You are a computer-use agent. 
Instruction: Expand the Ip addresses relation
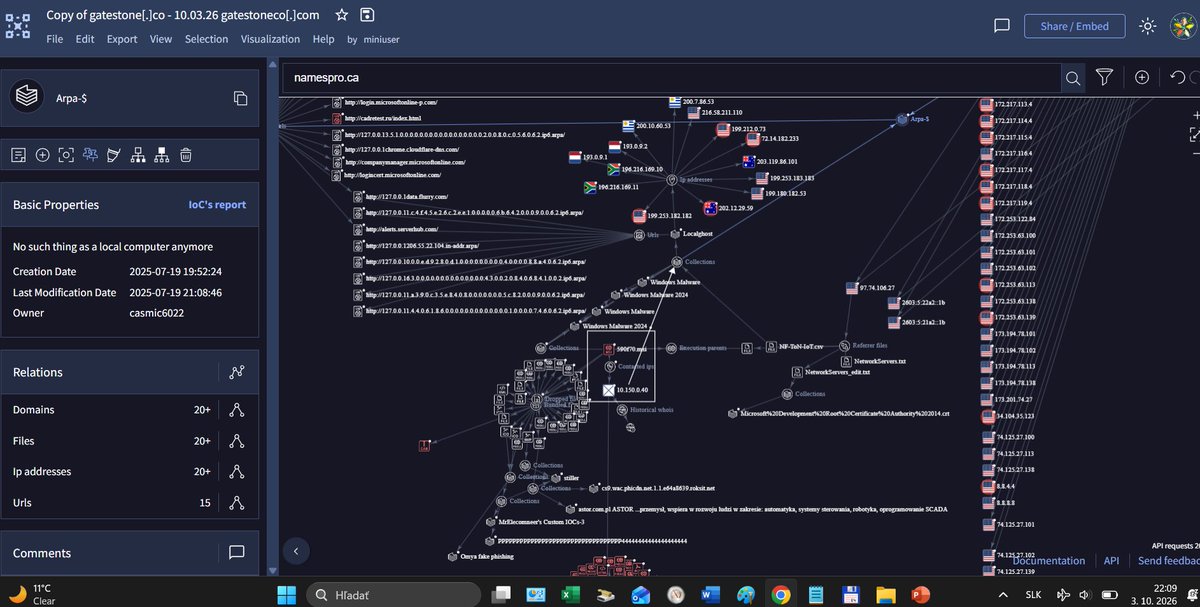tap(237, 472)
